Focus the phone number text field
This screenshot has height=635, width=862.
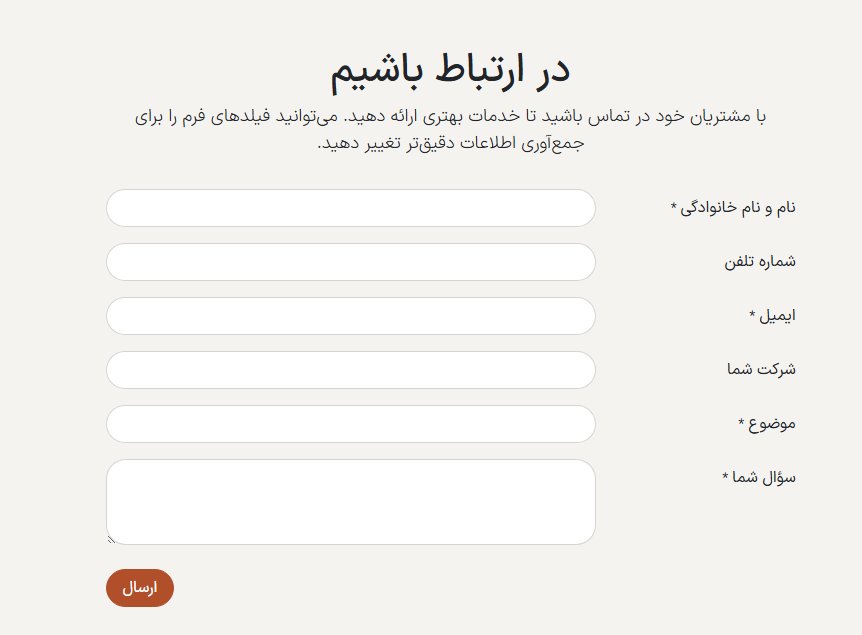(x=350, y=262)
